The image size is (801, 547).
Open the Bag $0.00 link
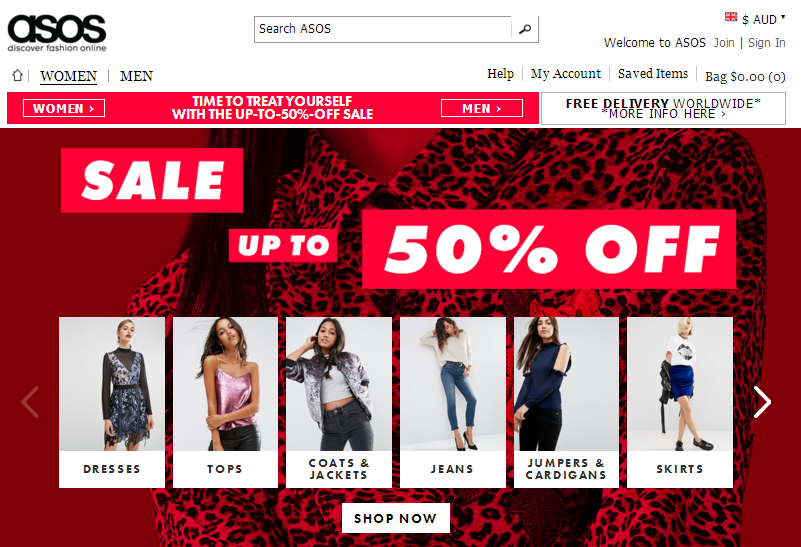(745, 77)
